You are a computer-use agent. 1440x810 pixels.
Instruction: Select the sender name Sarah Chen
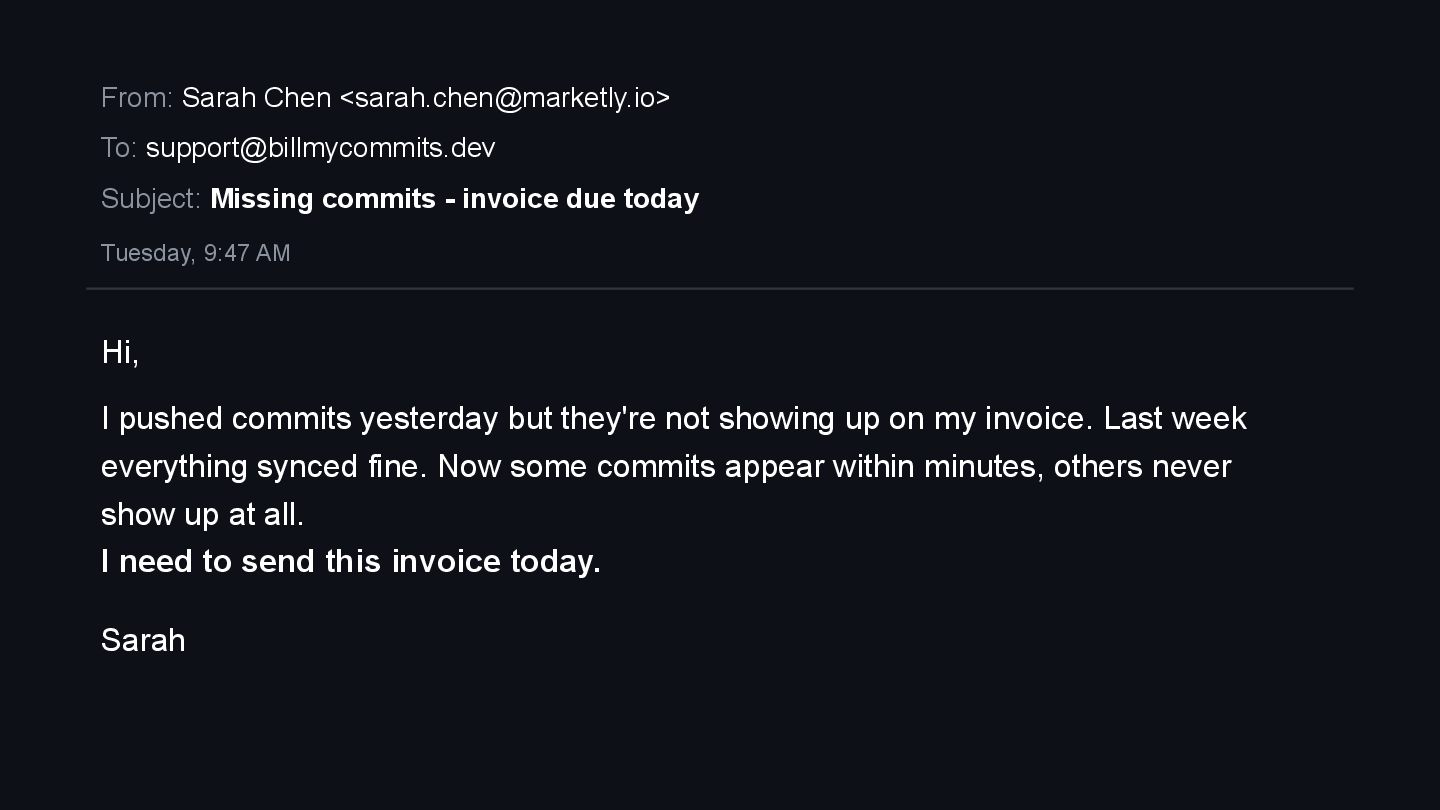tap(256, 98)
